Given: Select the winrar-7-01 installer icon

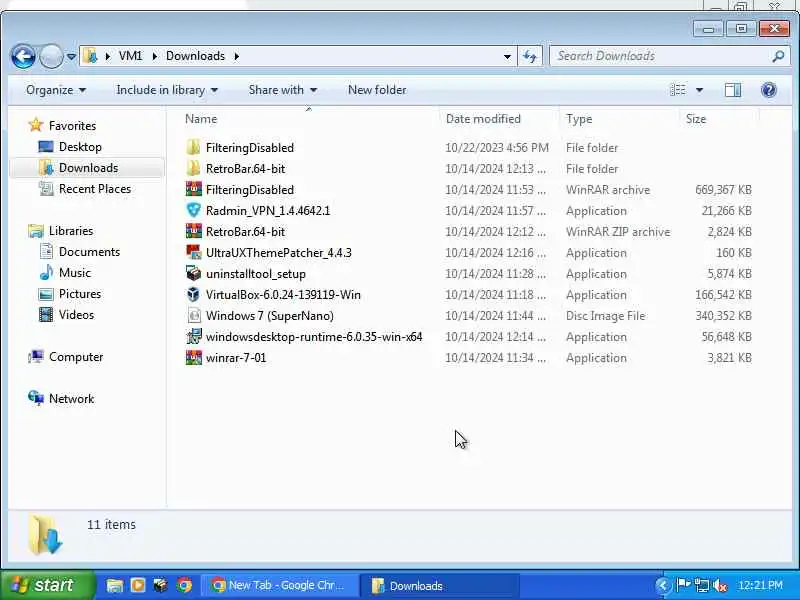Looking at the screenshot, I should (x=193, y=357).
